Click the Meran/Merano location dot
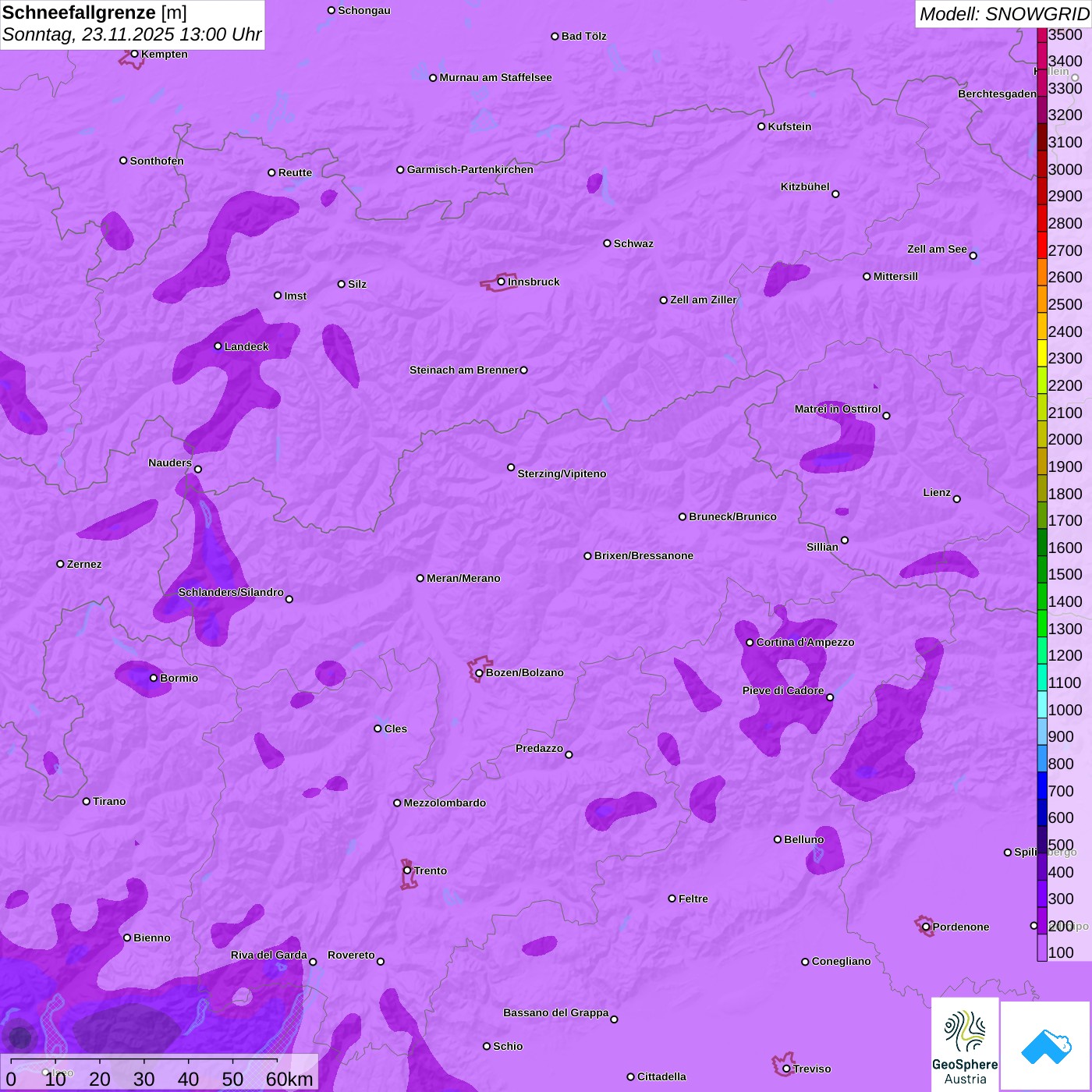Viewport: 1092px width, 1092px height. click(x=420, y=578)
